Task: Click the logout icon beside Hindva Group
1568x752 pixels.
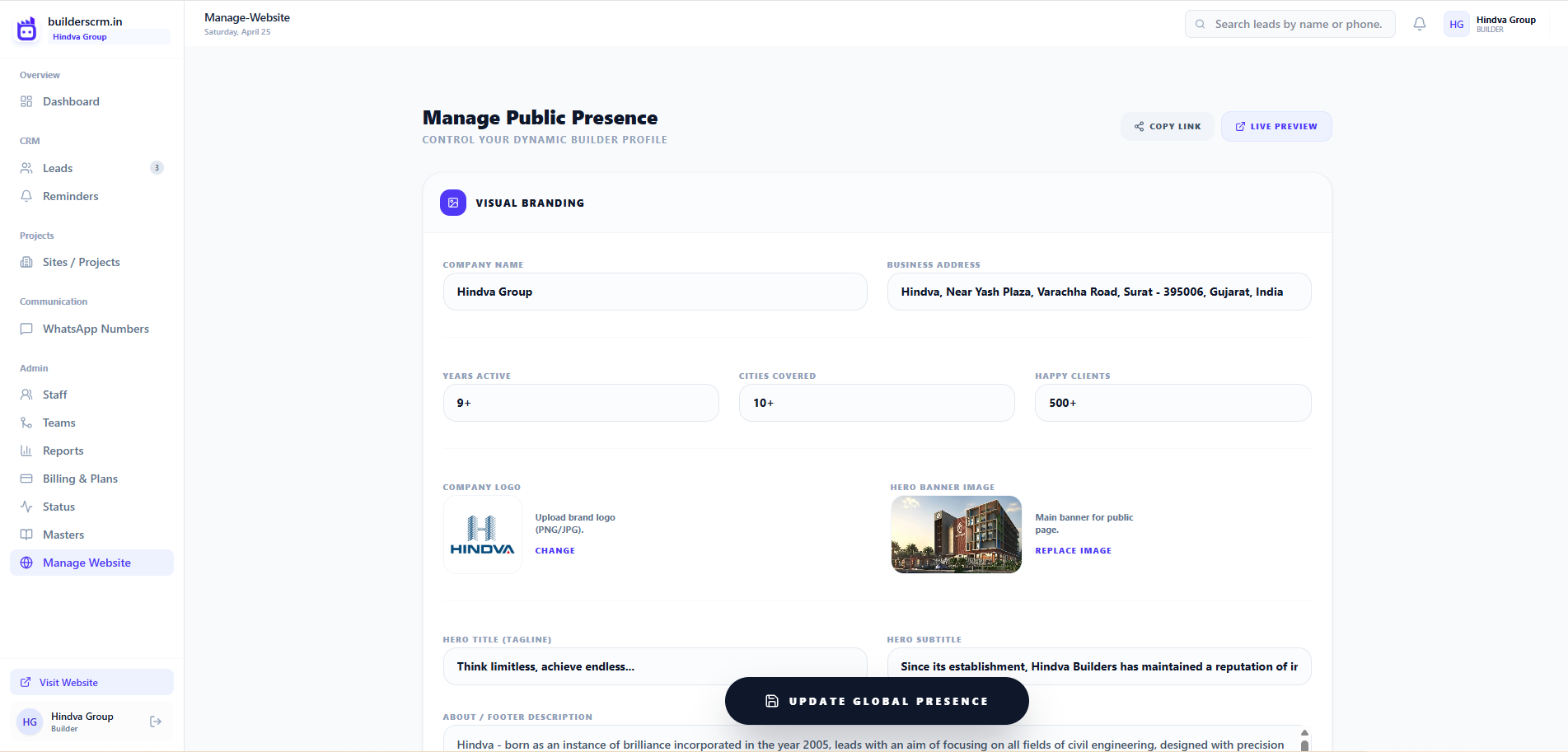Action: pos(156,722)
